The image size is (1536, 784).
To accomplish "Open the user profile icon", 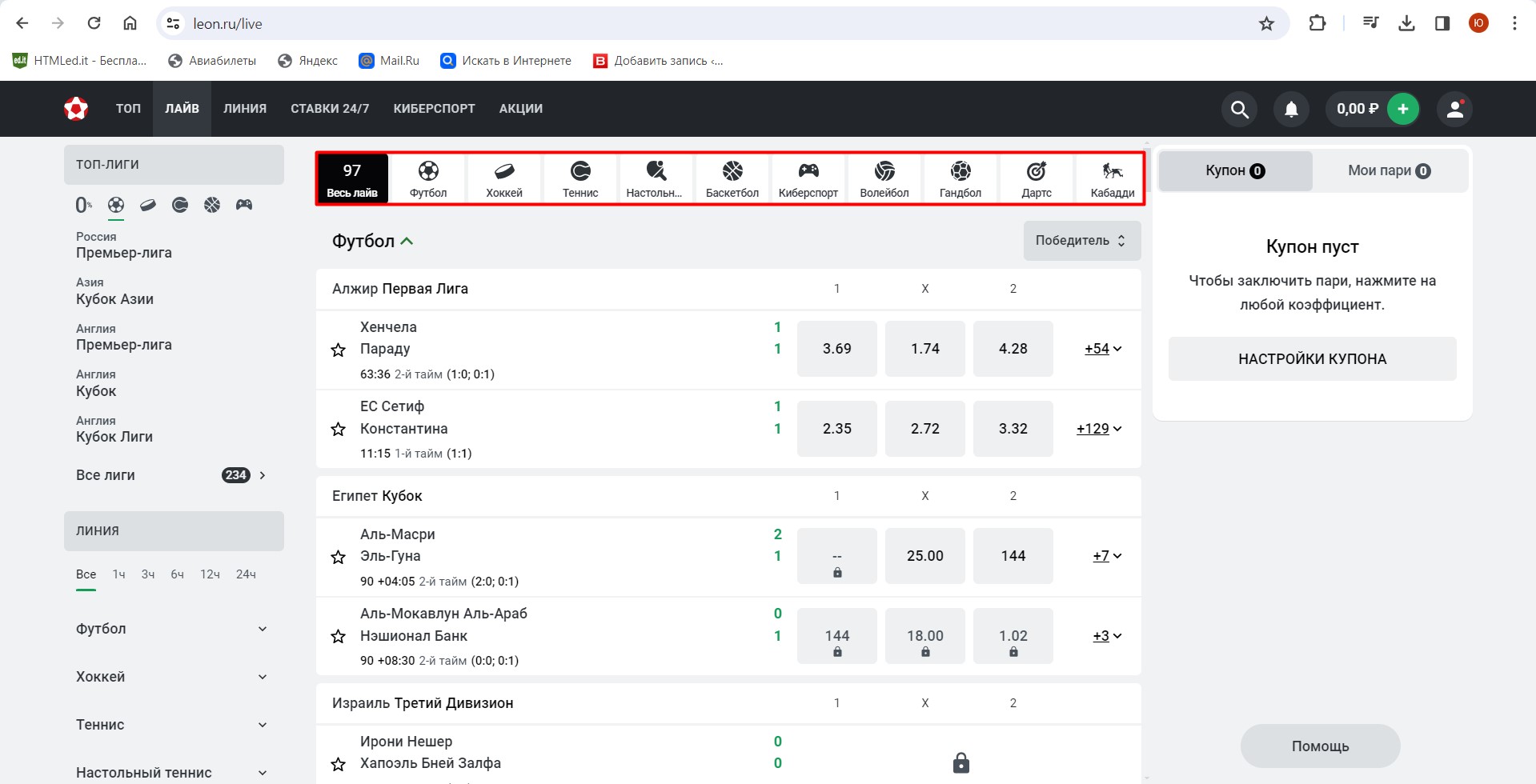I will [x=1454, y=110].
